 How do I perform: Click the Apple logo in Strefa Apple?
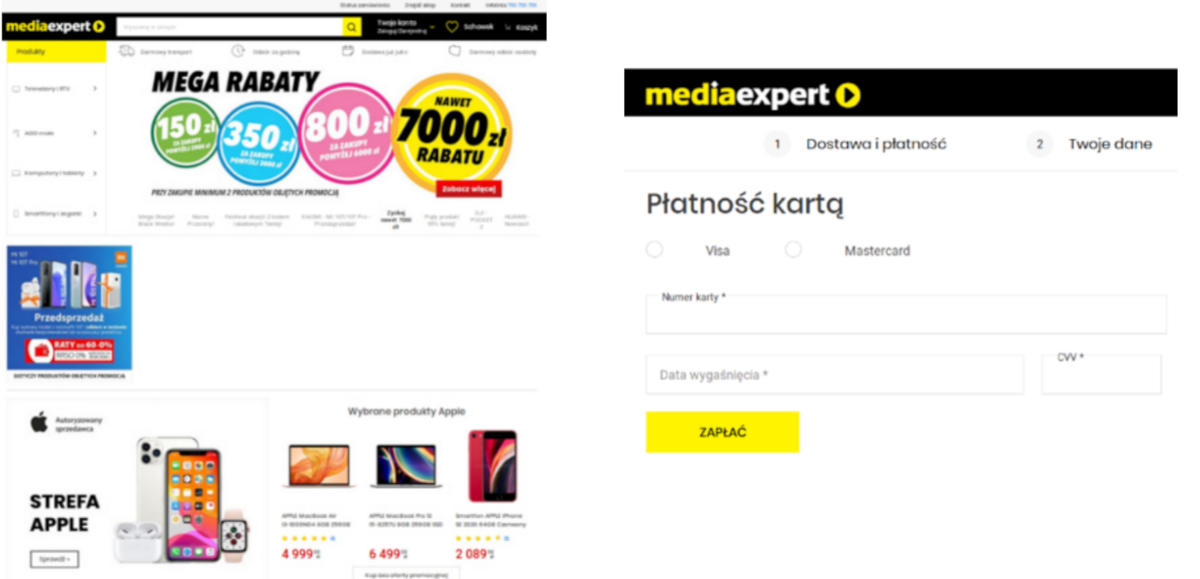39,421
